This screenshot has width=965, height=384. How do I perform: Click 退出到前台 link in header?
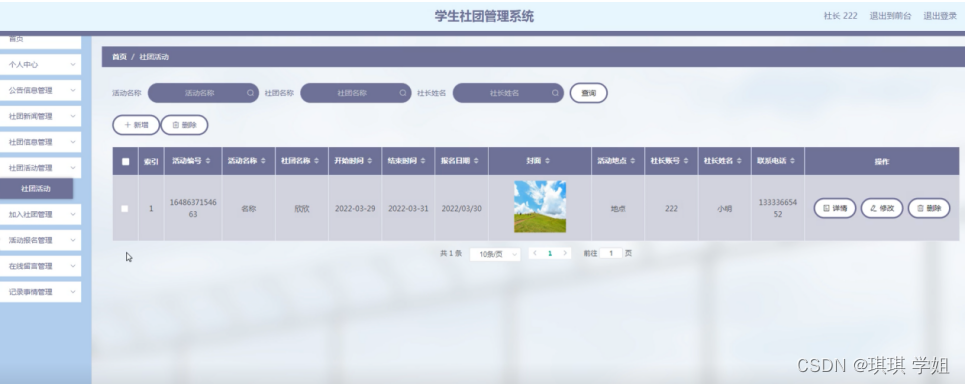[890, 16]
